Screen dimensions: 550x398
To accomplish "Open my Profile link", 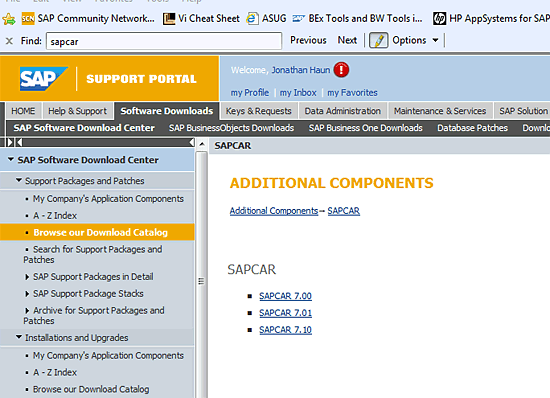I will pos(250,93).
